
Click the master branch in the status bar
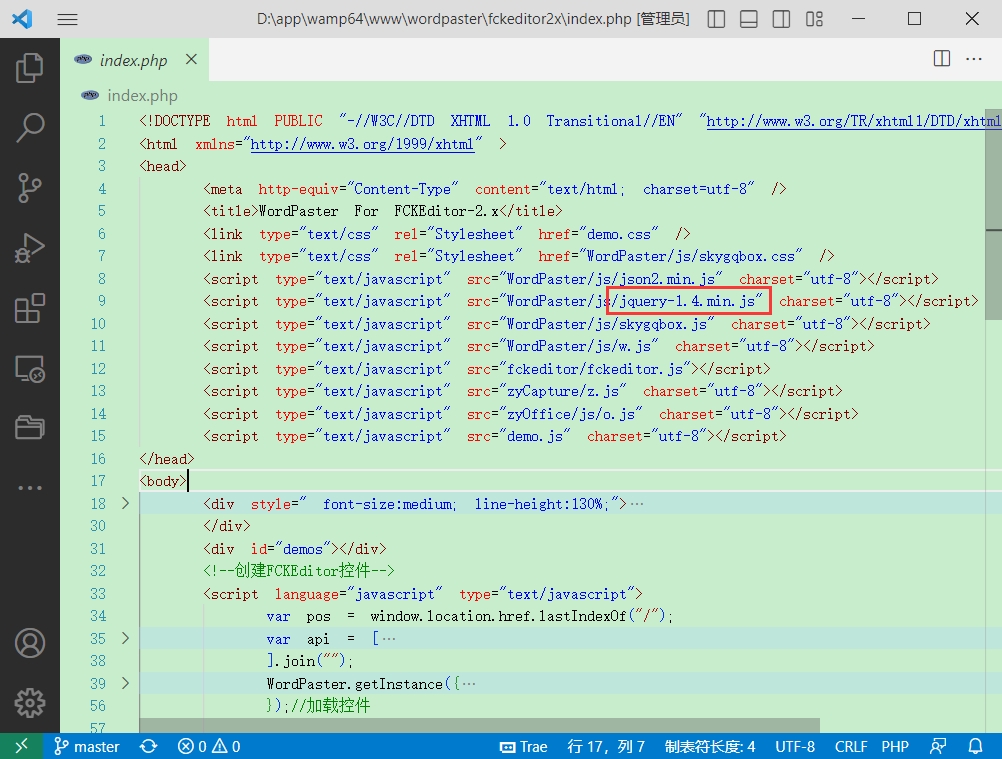87,746
